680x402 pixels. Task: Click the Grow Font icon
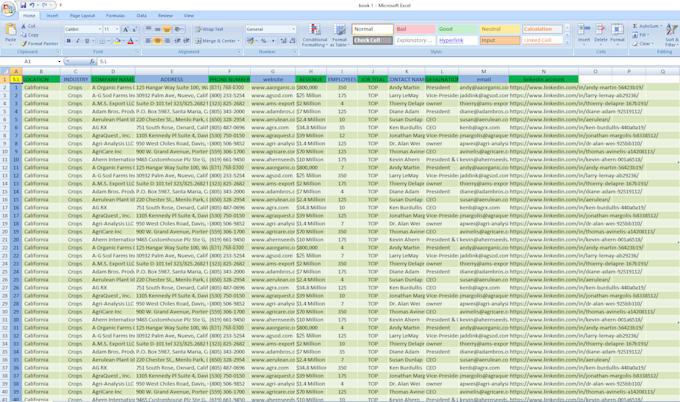click(x=125, y=29)
